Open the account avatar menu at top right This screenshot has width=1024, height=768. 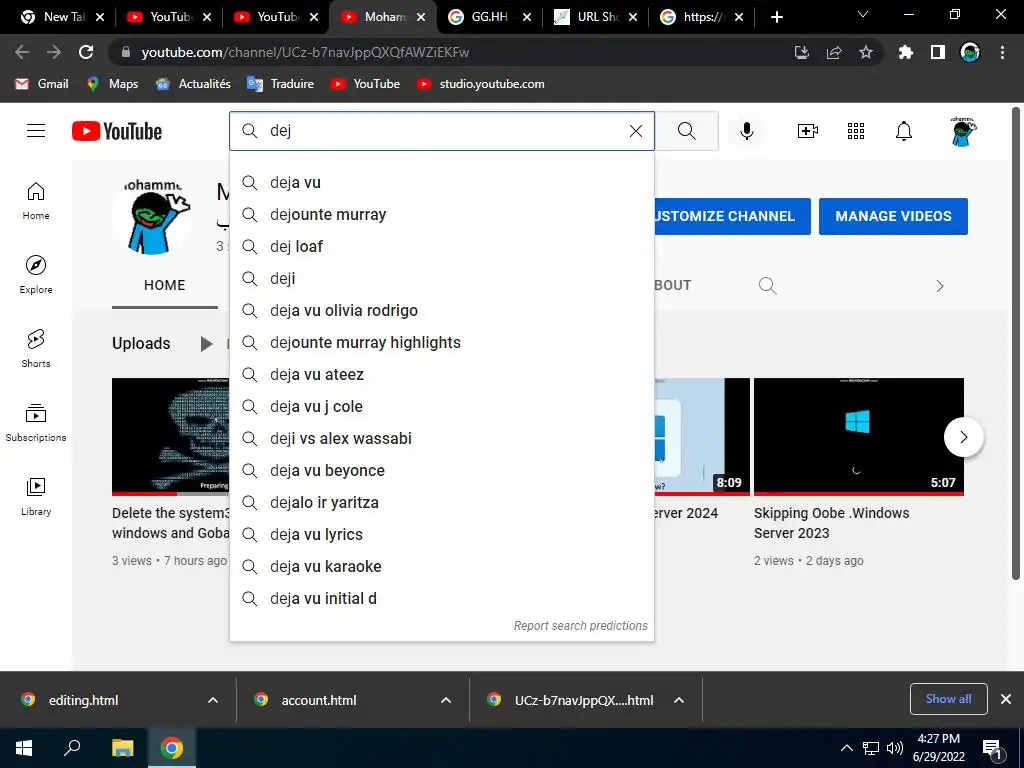tap(962, 131)
